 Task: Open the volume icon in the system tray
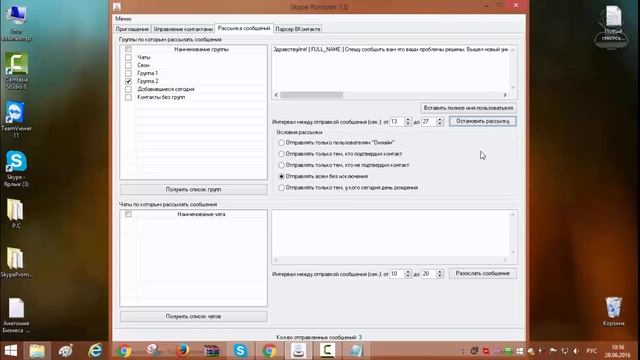click(x=576, y=351)
